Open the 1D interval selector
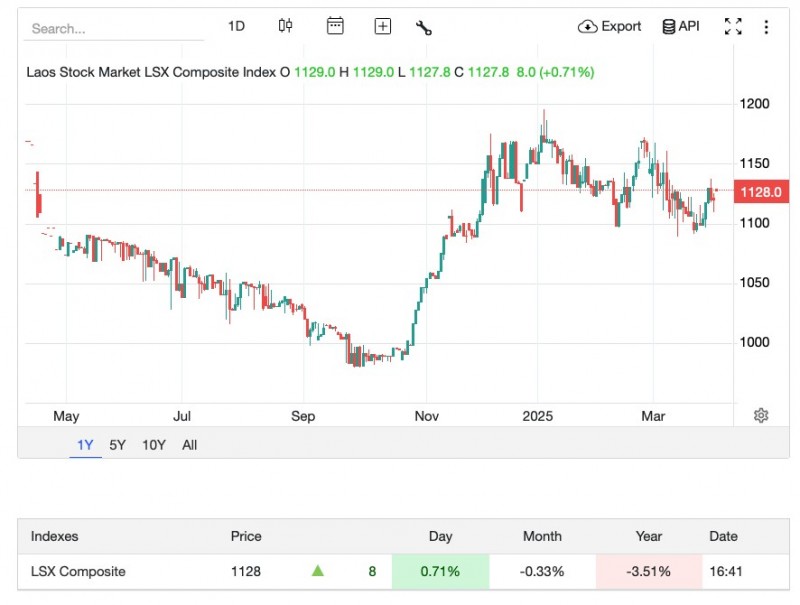800x605 pixels. 236,26
